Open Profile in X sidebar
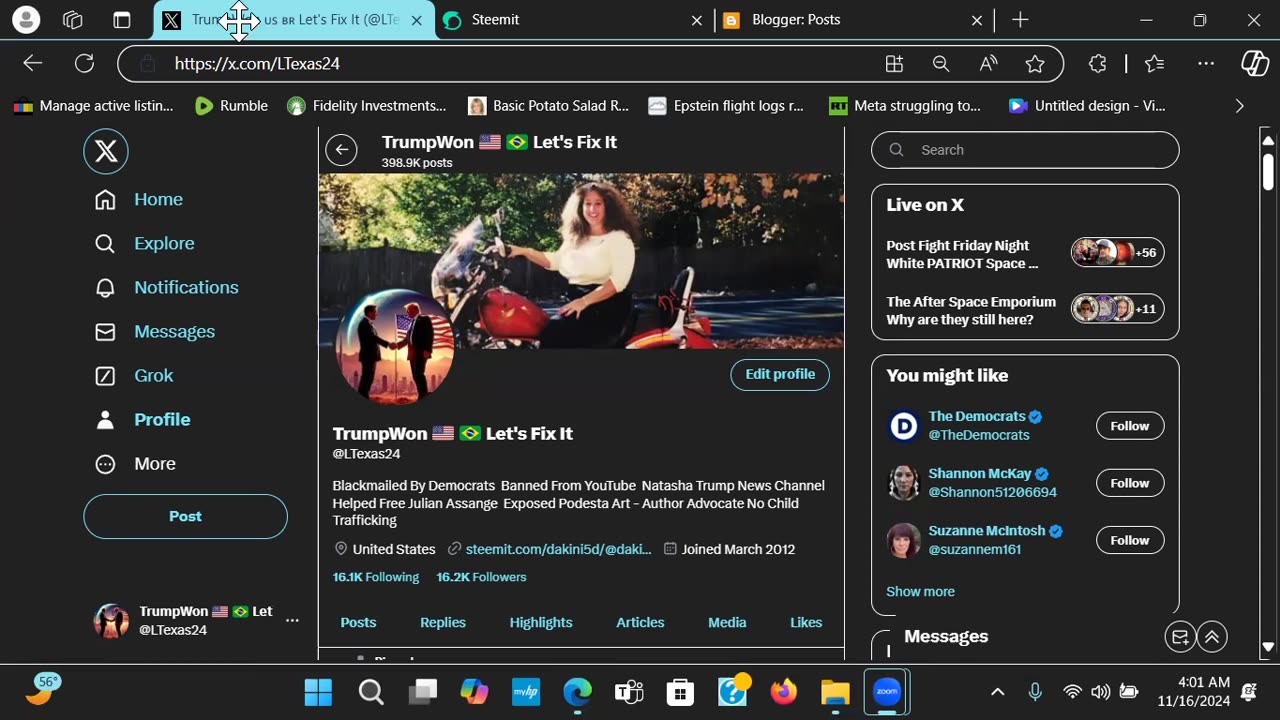The image size is (1280, 720). pyautogui.click(x=143, y=419)
